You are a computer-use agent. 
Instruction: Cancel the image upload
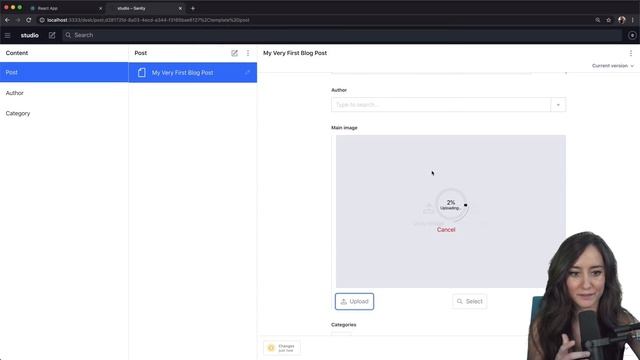[x=446, y=230]
